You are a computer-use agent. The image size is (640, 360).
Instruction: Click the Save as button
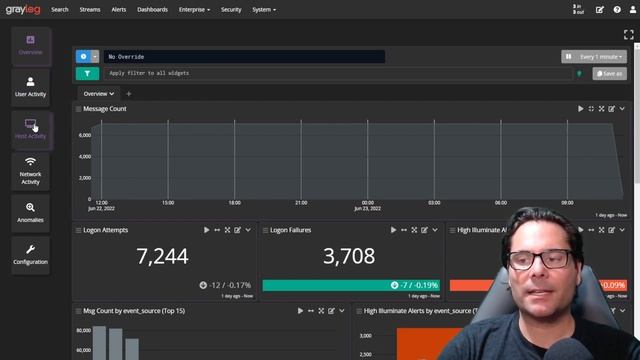[609, 73]
